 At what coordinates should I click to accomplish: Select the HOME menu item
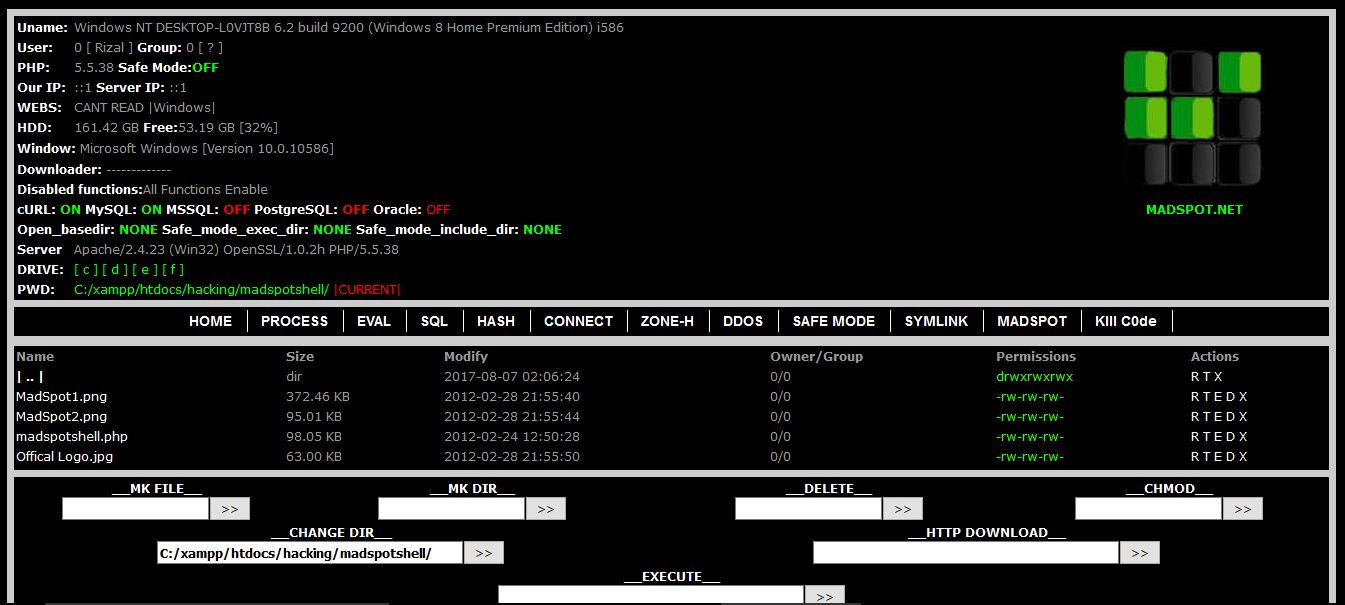coord(210,321)
